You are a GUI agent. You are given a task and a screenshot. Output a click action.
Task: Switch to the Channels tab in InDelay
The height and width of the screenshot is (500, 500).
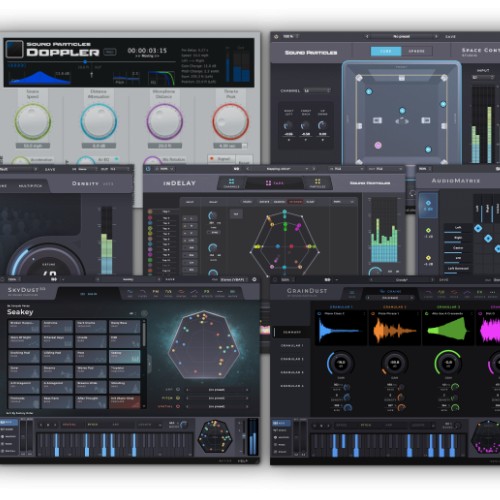click(x=231, y=183)
